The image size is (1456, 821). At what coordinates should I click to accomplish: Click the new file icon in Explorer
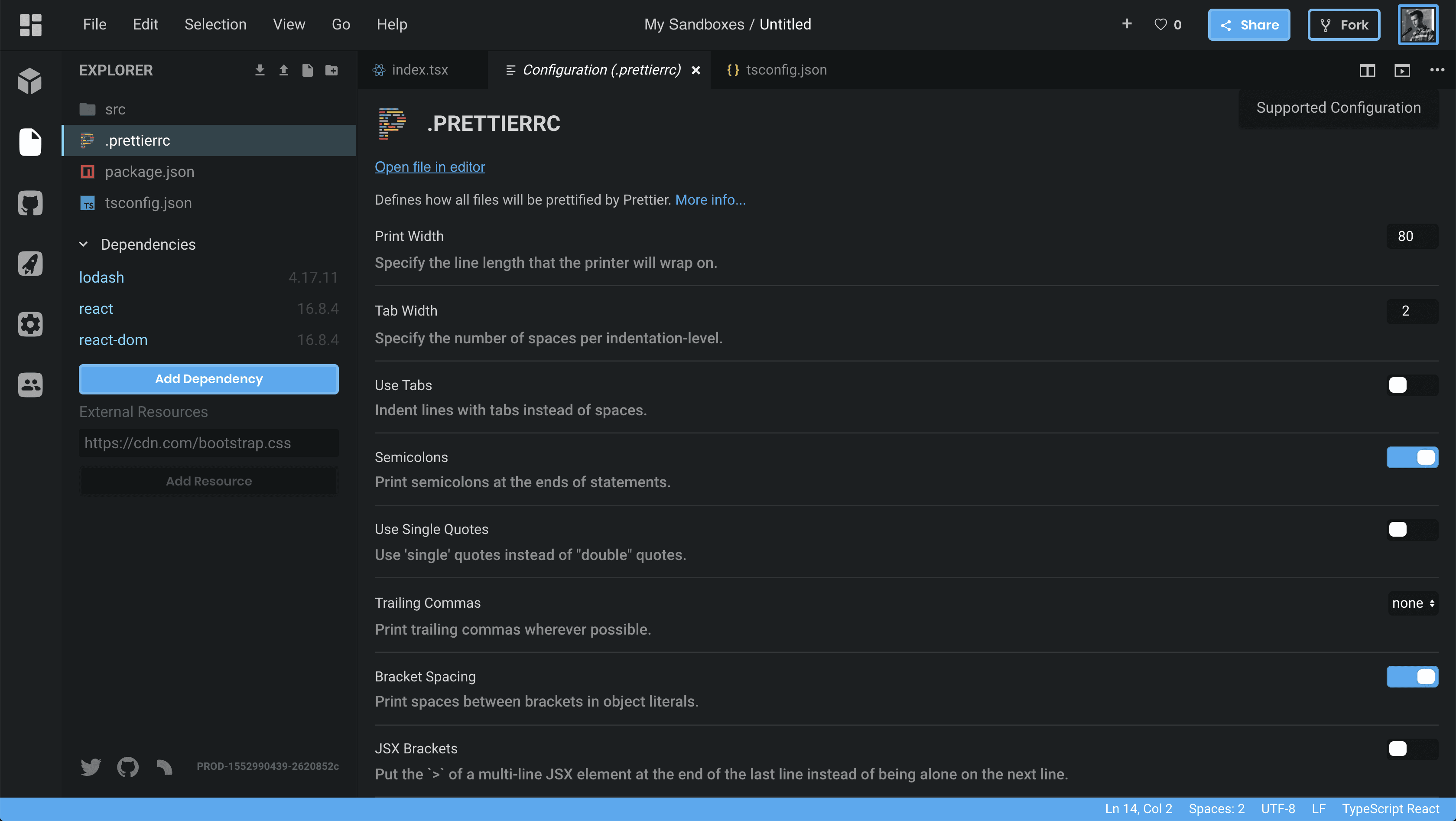point(308,70)
